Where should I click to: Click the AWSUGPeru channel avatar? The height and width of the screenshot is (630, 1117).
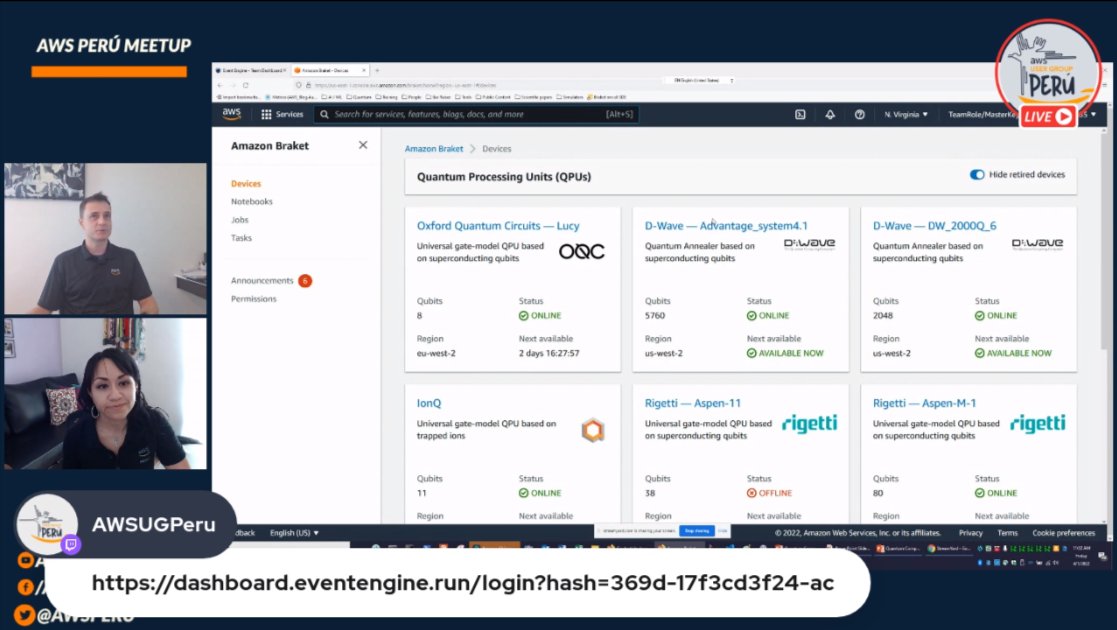point(47,524)
